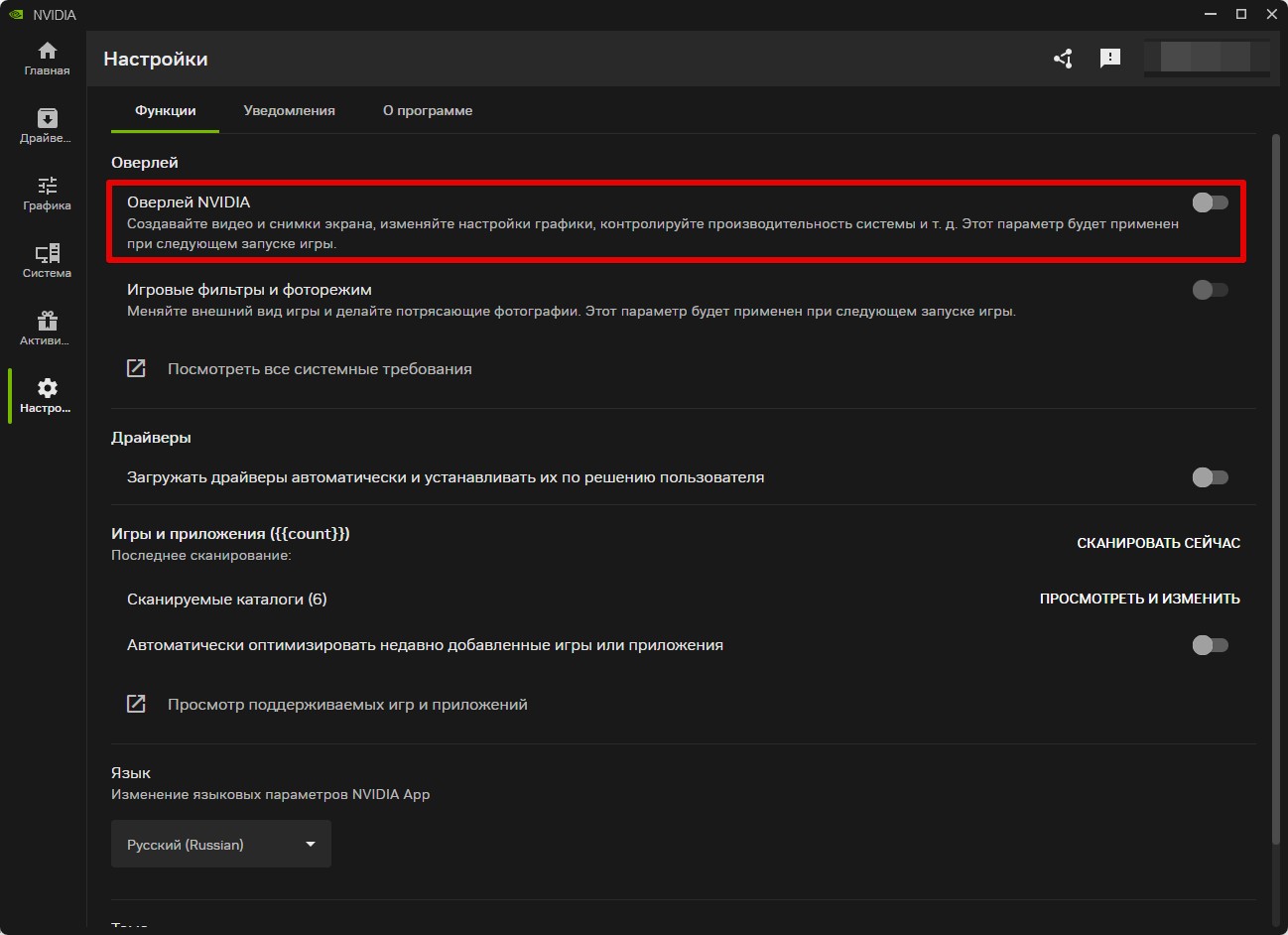Enable the Оверлей NVIDIA toggle
Screen dimensions: 1288x935
(x=1210, y=202)
